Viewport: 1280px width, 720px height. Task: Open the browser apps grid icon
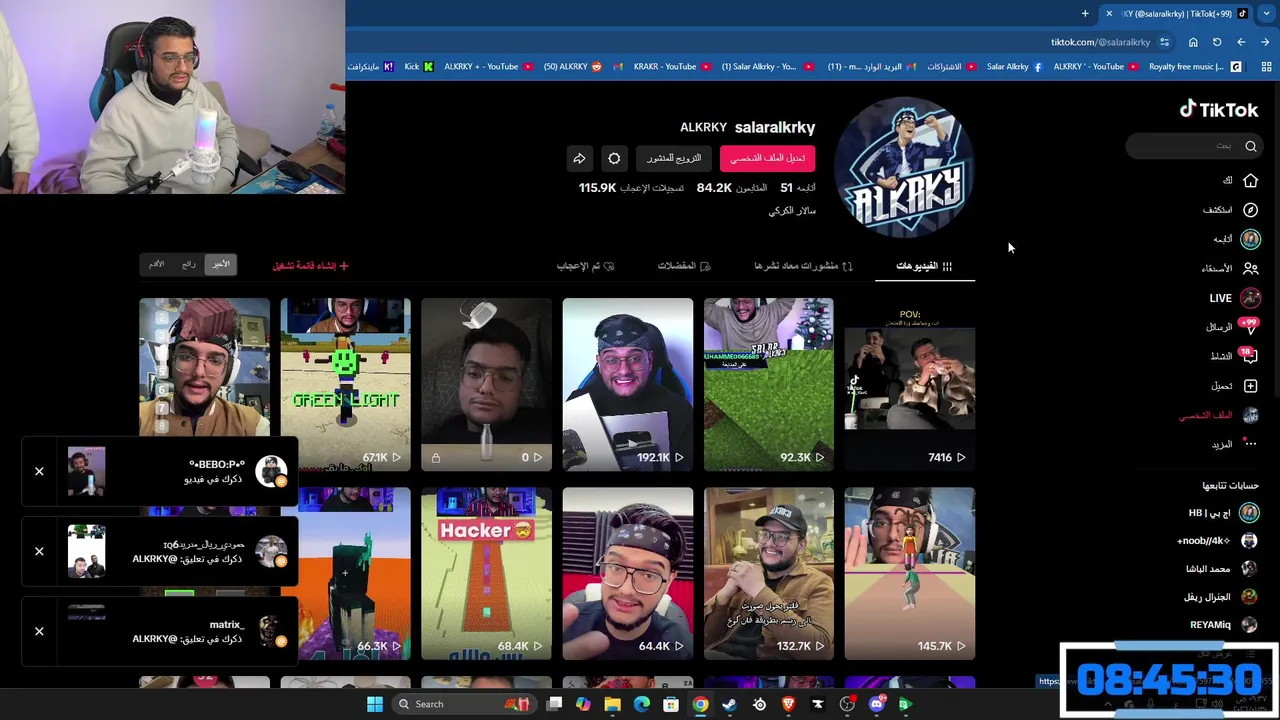click(1266, 67)
